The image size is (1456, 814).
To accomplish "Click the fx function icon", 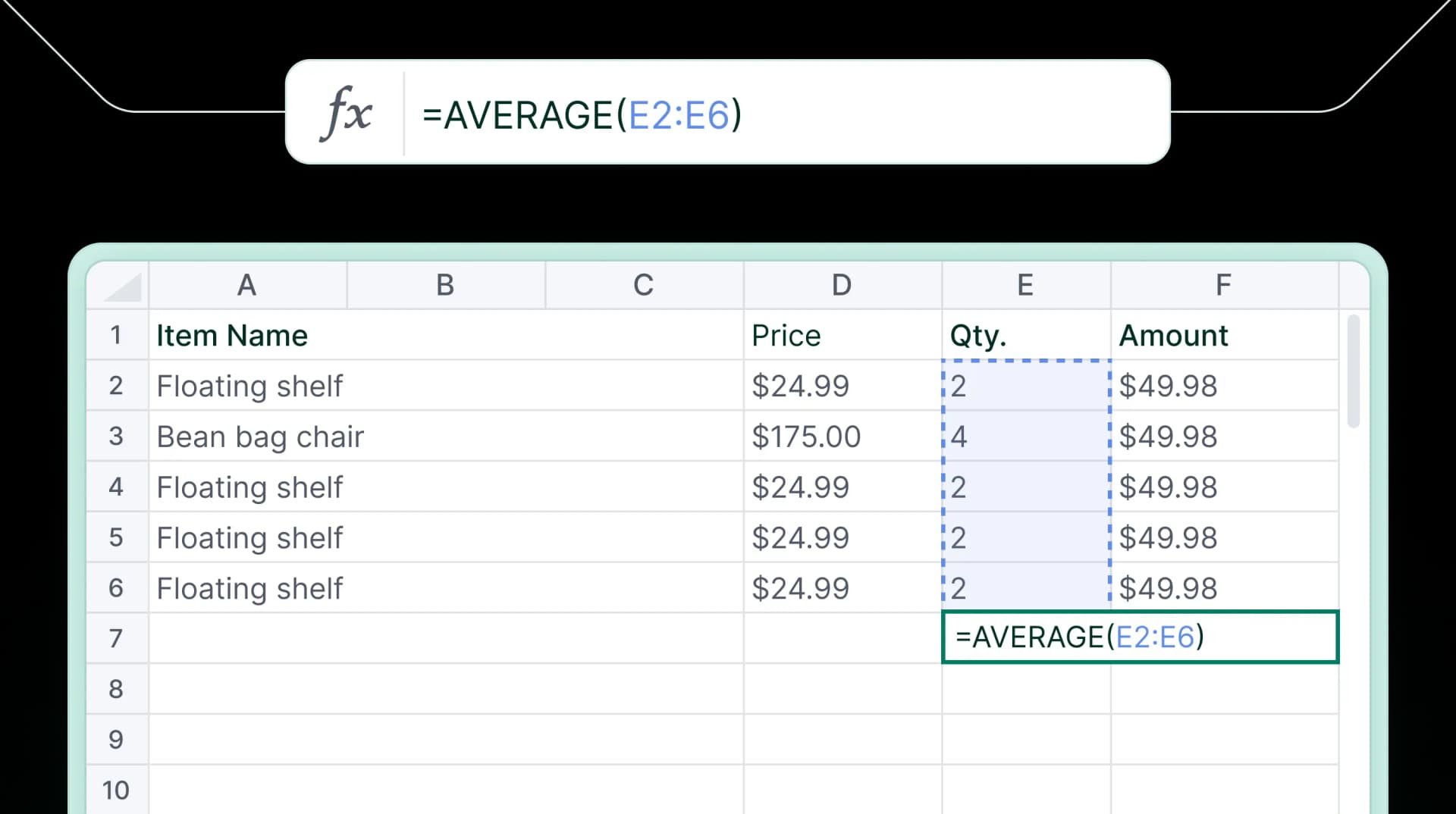I will (x=346, y=113).
